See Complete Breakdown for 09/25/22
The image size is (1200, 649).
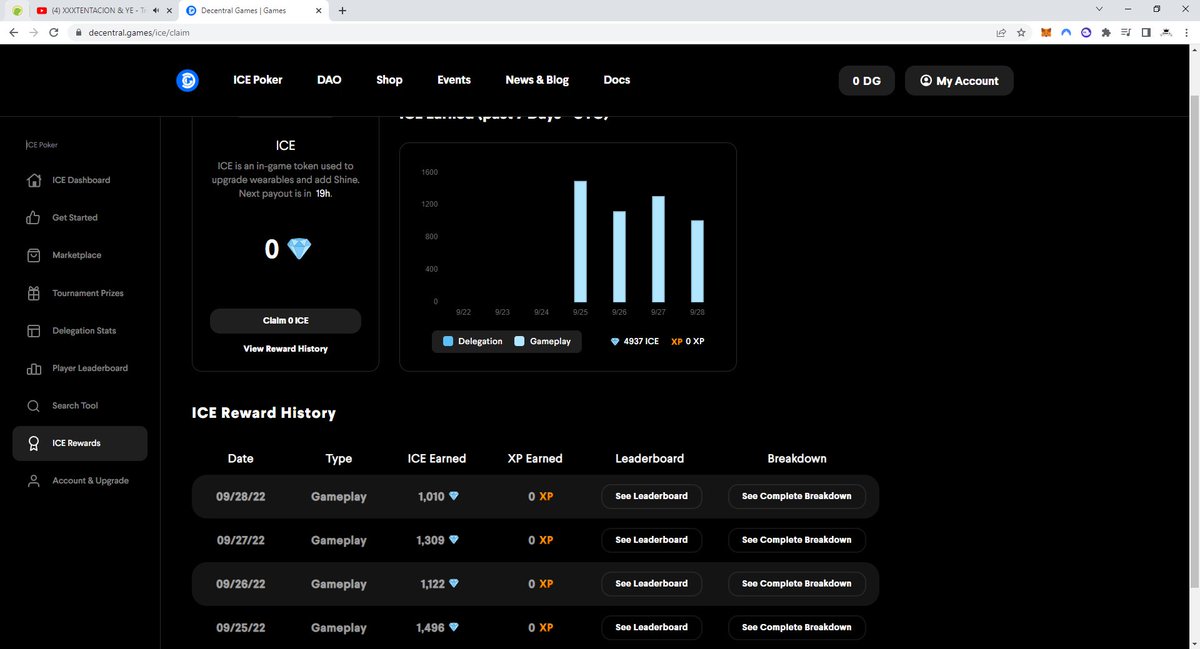tap(797, 627)
